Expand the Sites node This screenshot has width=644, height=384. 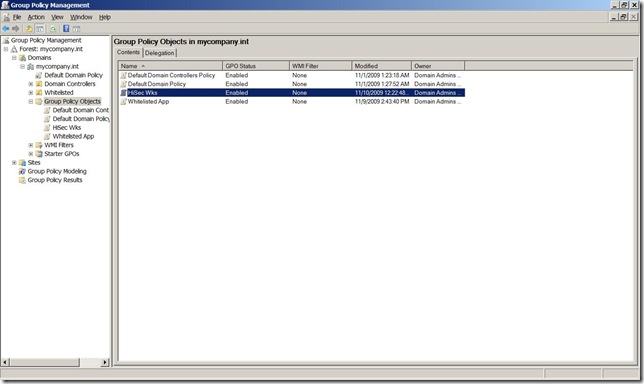point(14,163)
